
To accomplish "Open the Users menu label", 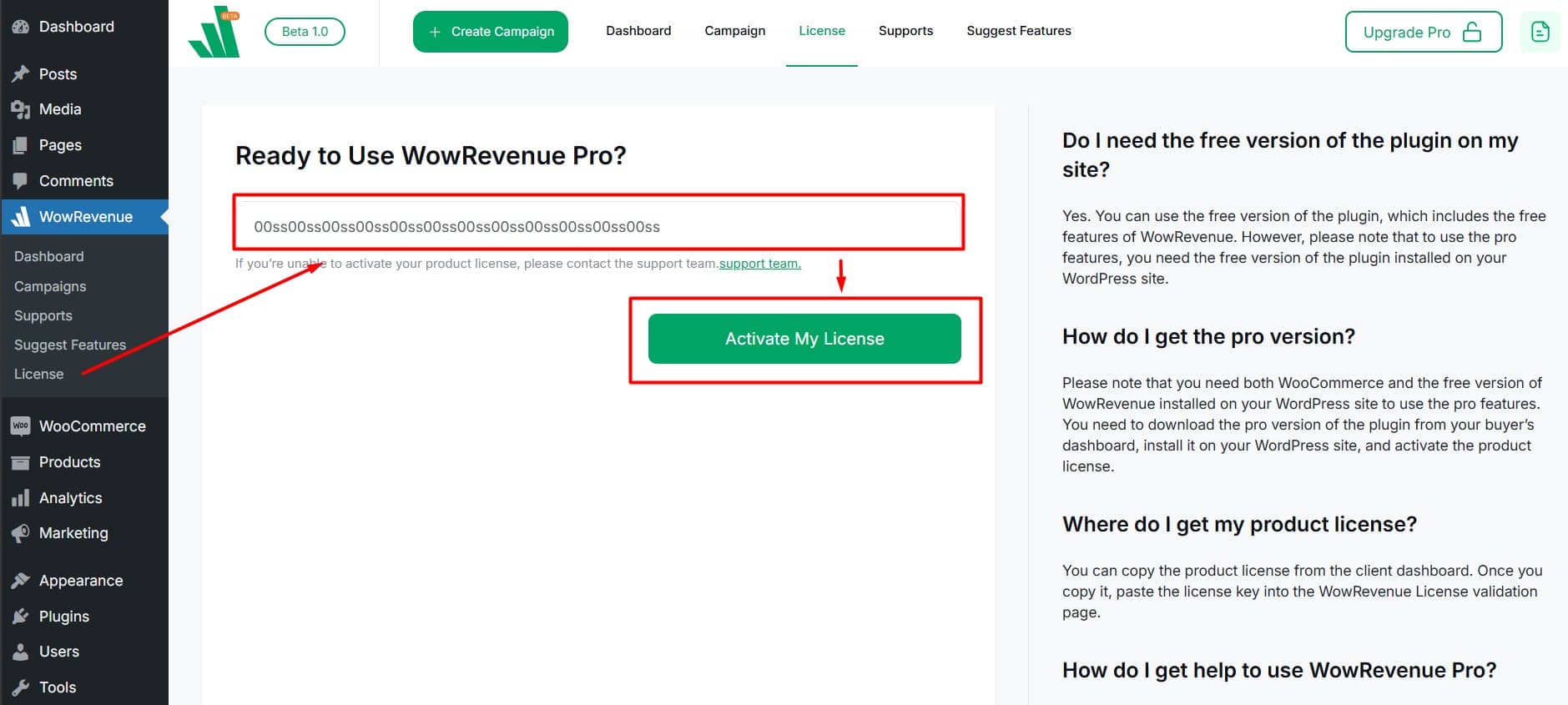I will [59, 652].
